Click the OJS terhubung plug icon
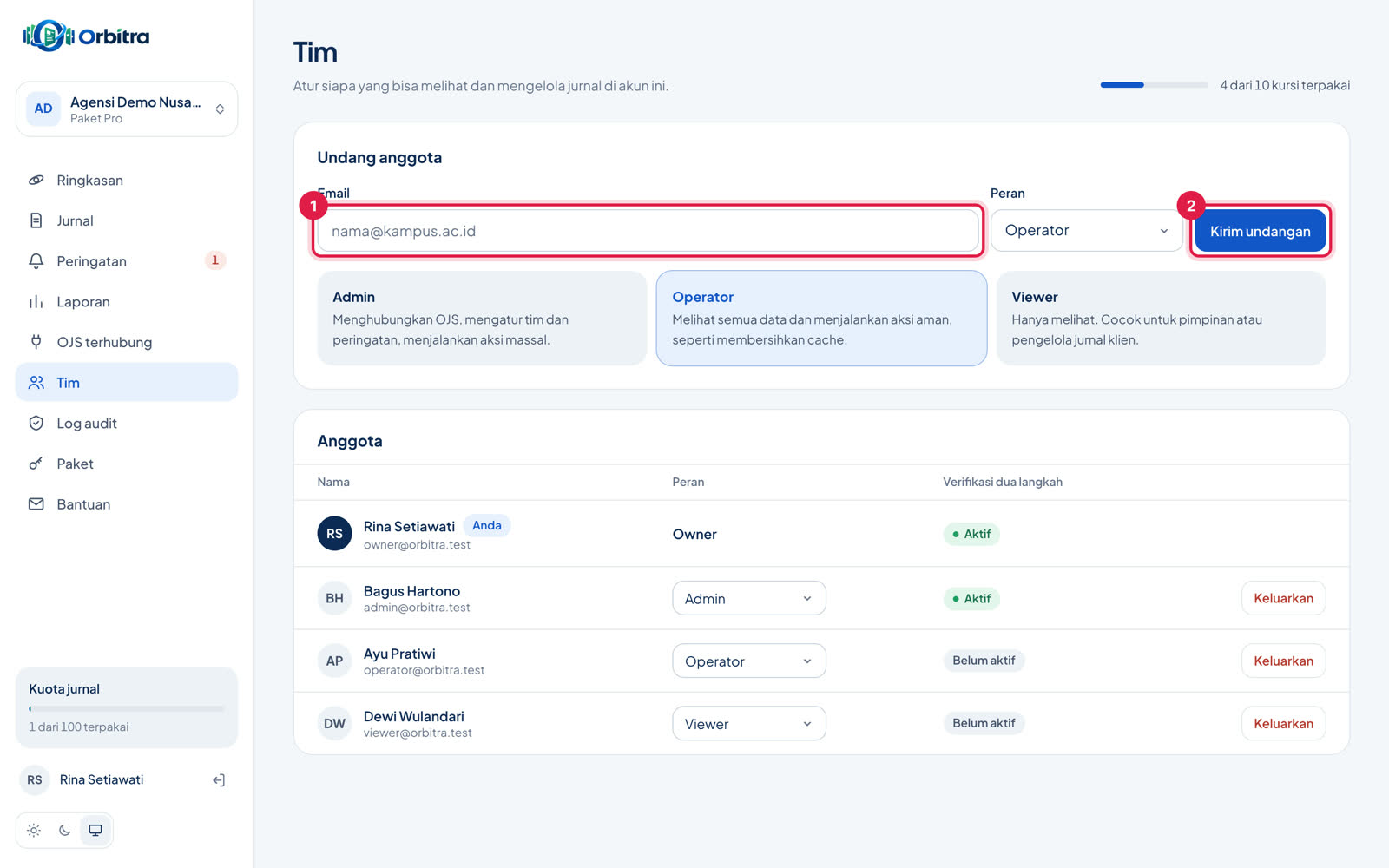The height and width of the screenshot is (868, 1389). [36, 342]
